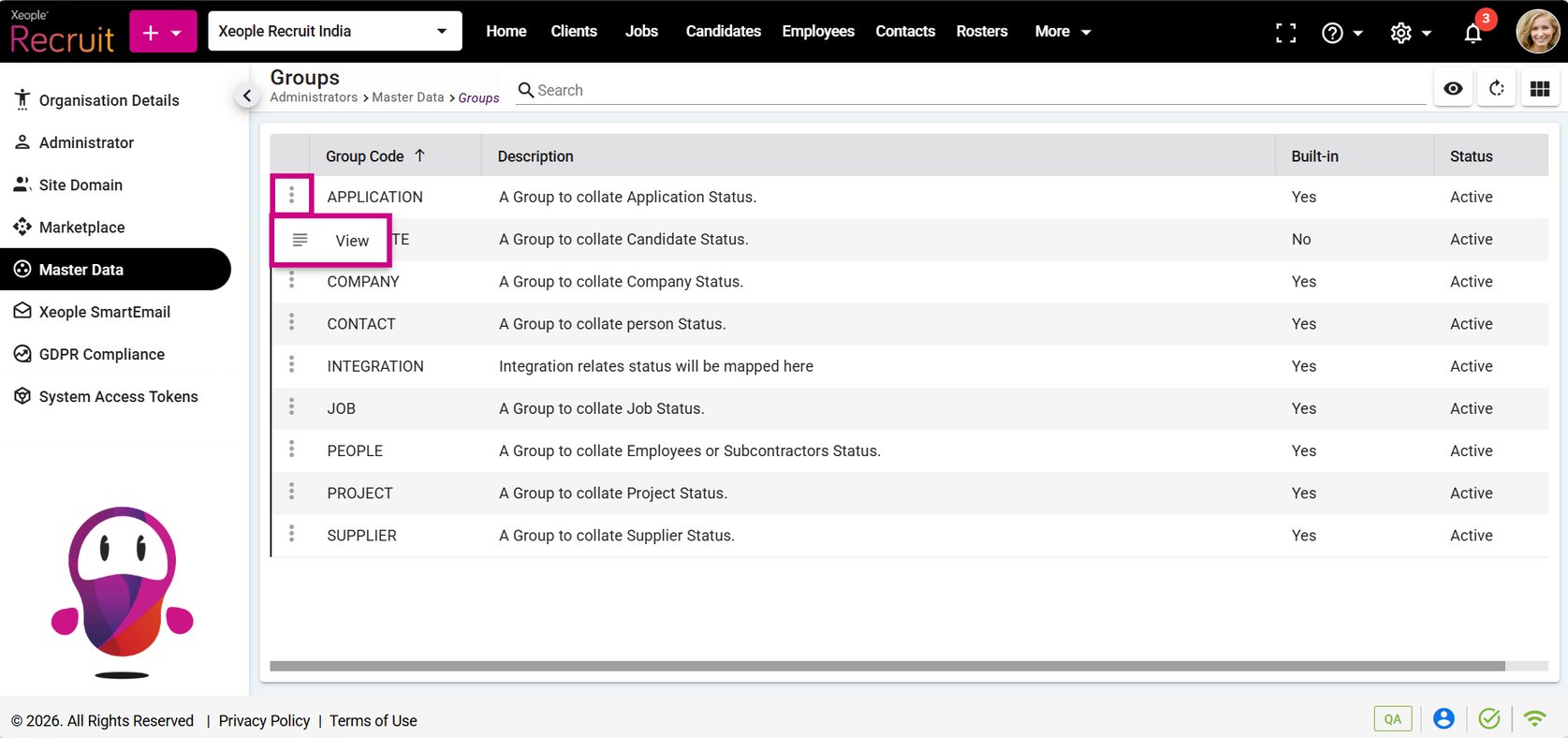Click the Master Data breadcrumb link
Image resolution: width=1568 pixels, height=738 pixels.
tap(408, 97)
